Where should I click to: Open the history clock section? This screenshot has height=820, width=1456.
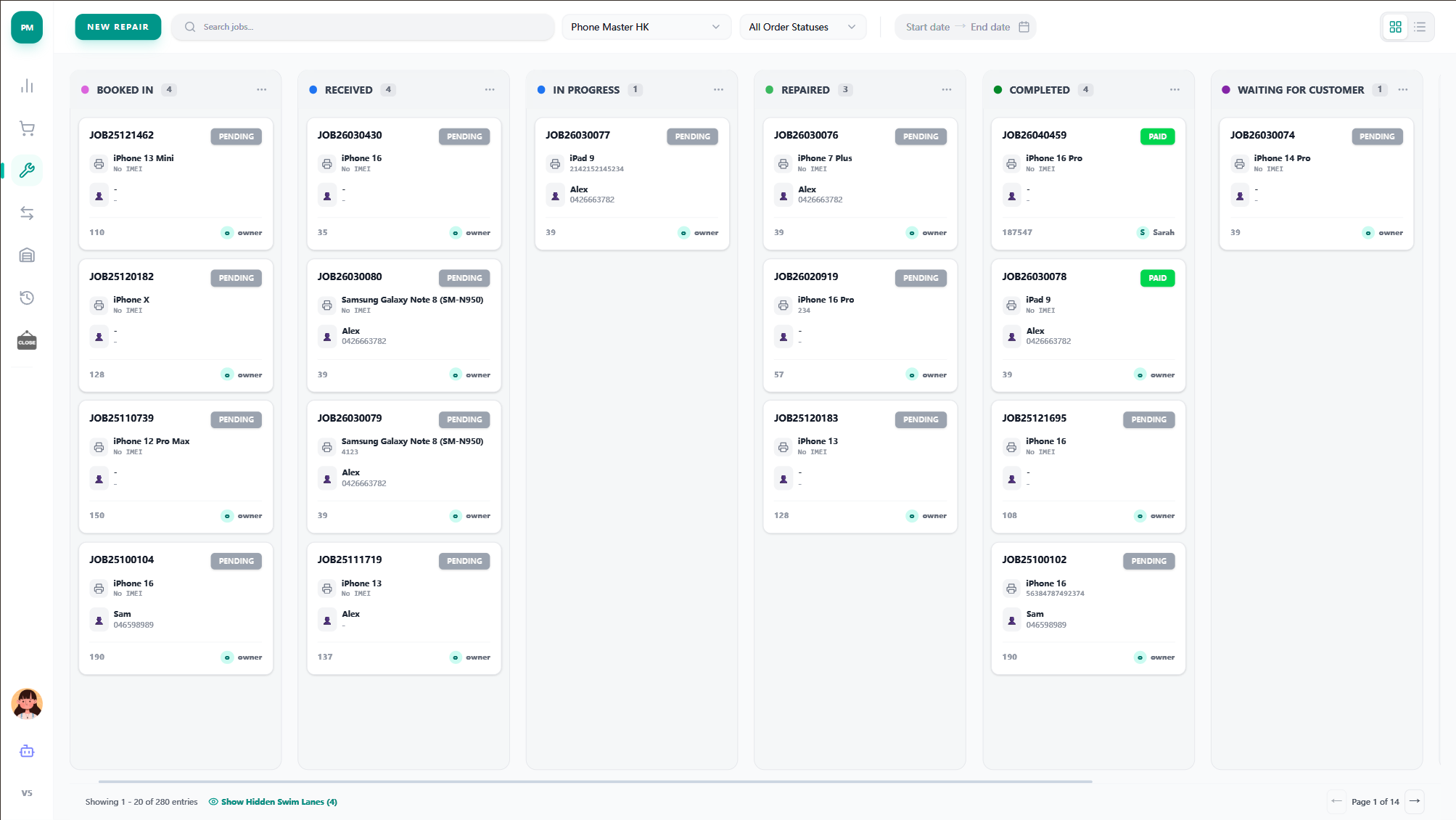point(27,298)
